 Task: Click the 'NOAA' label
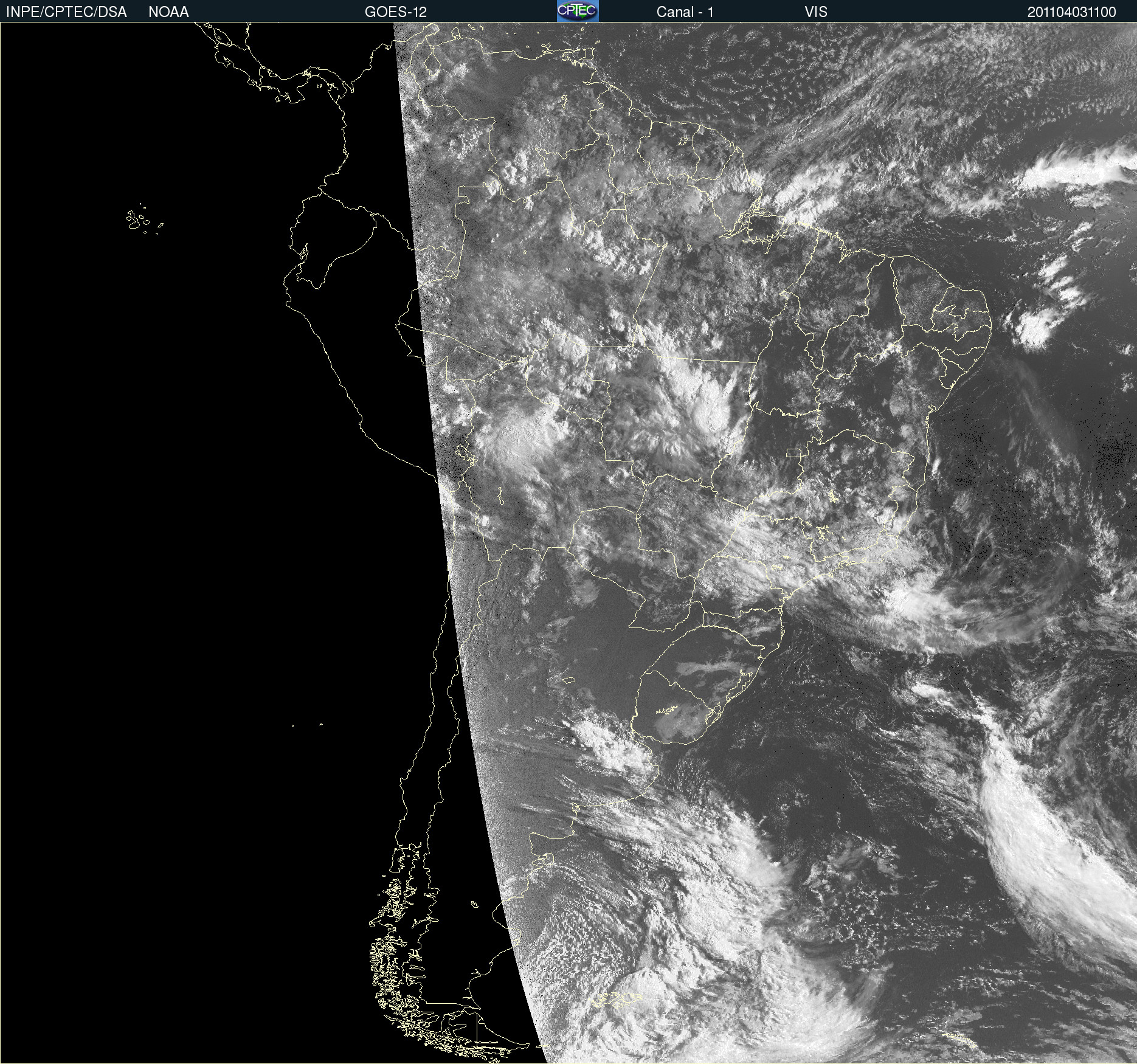pos(168,12)
